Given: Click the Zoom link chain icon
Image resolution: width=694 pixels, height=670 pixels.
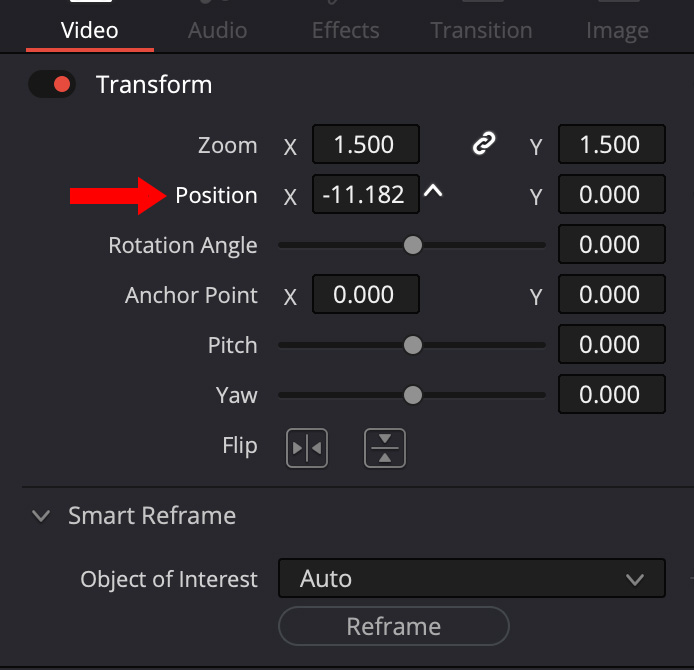Looking at the screenshot, I should coord(484,145).
